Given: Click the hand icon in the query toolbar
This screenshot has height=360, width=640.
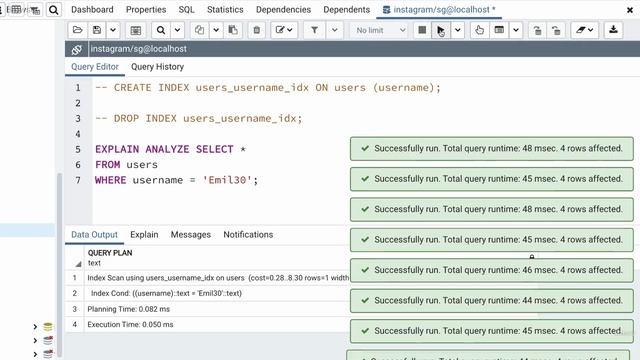Looking at the screenshot, I should (x=480, y=30).
